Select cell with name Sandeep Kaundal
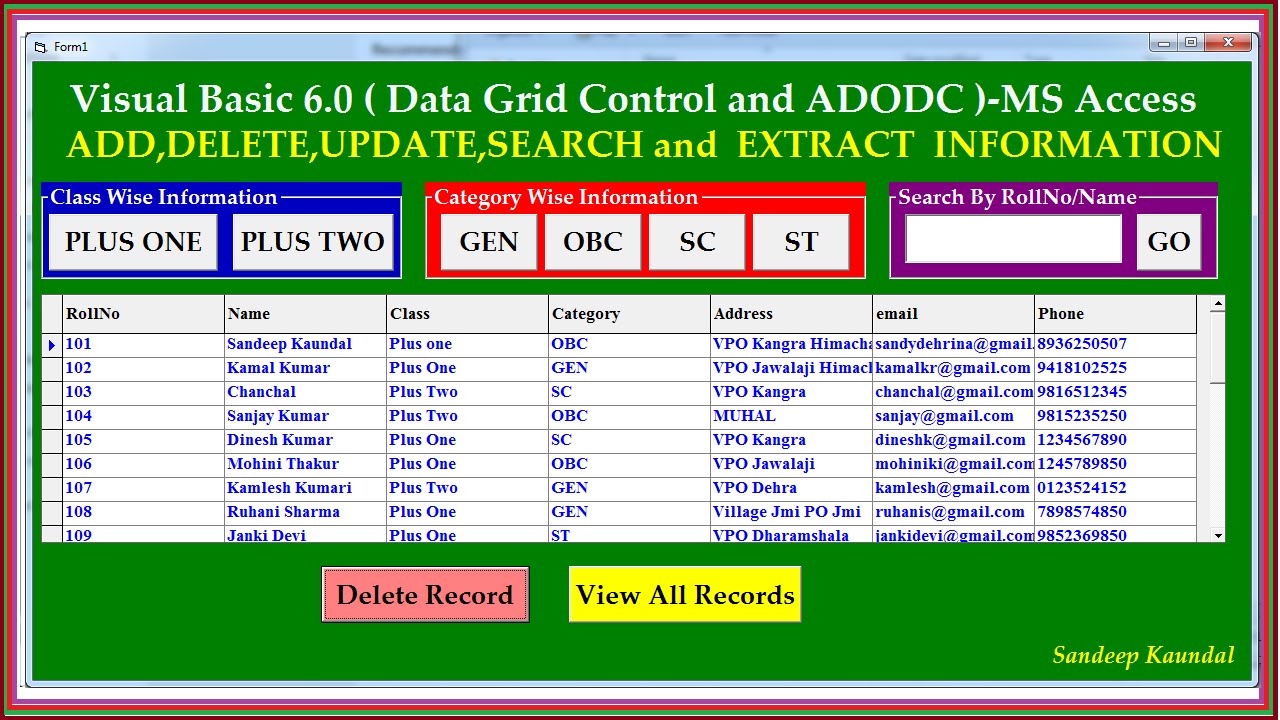Viewport: 1280px width, 720px height. [x=305, y=344]
